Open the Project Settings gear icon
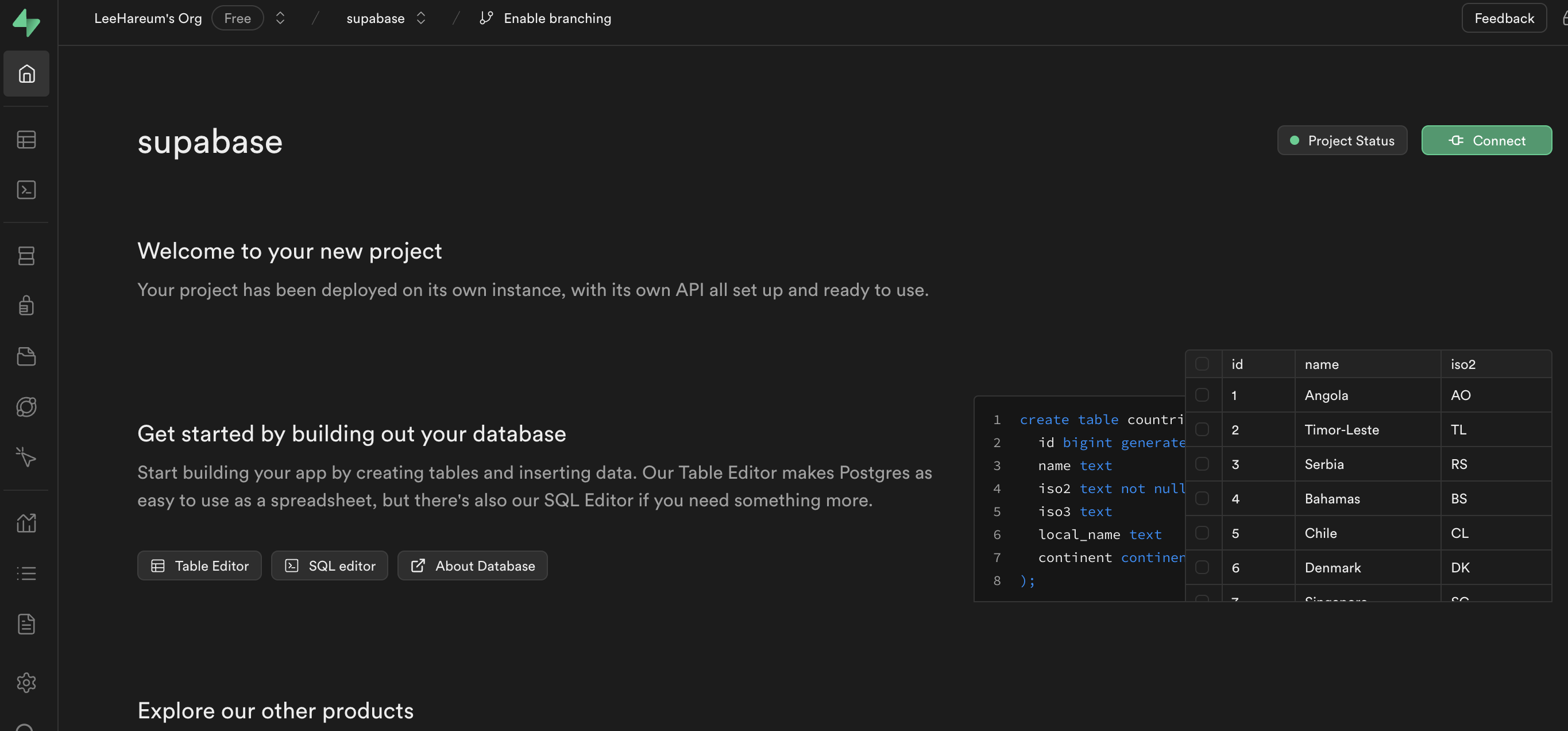 click(x=26, y=682)
